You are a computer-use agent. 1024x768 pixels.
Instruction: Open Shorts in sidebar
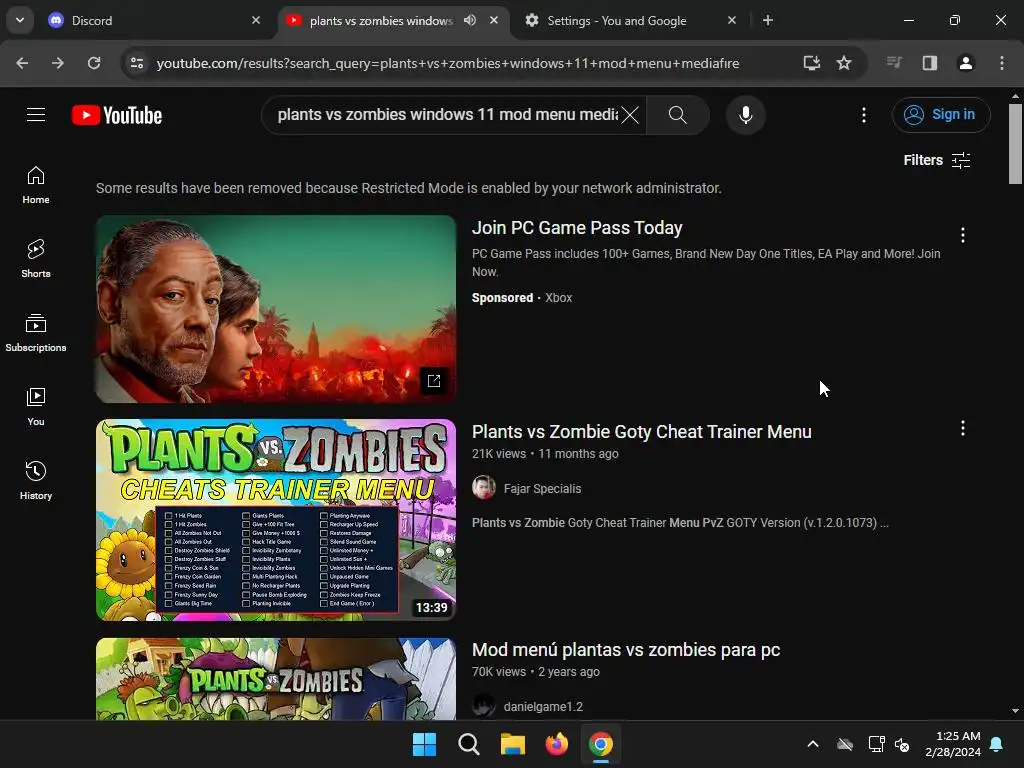click(36, 259)
